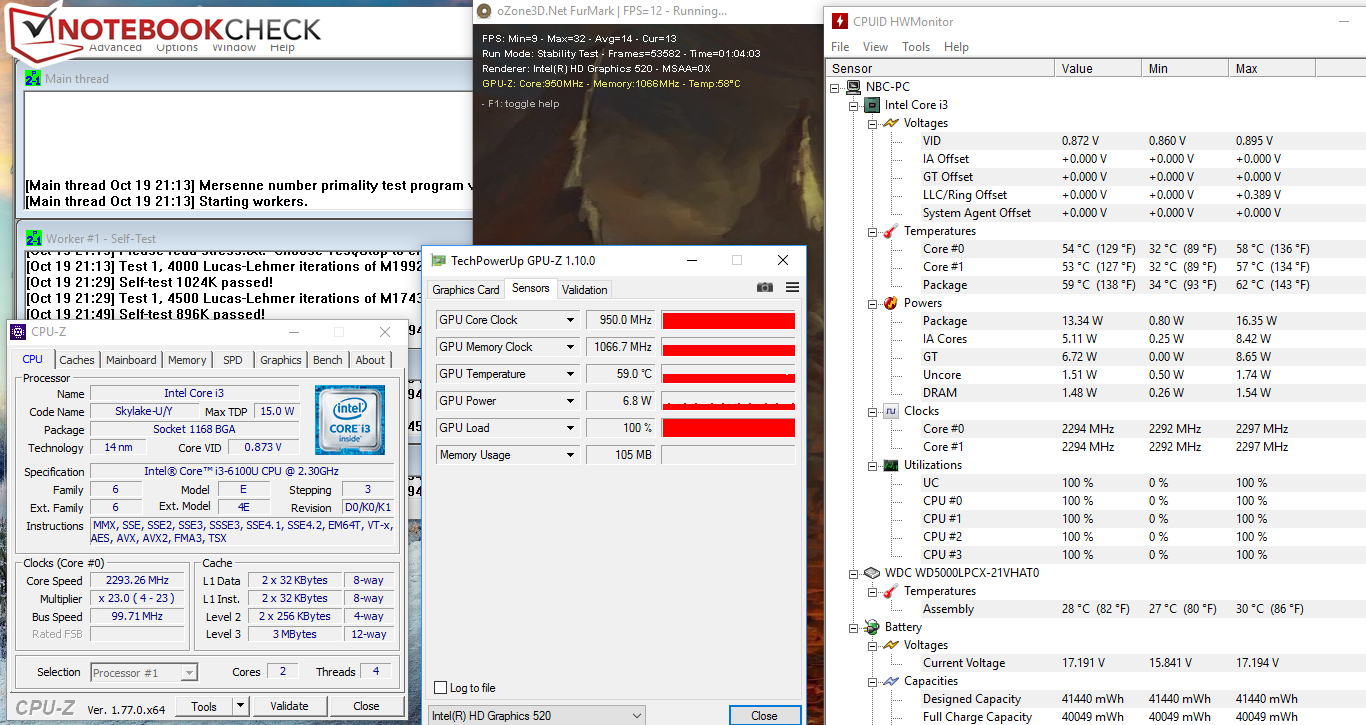Click the WDC hard drive icon in HWMonitor

pyautogui.click(x=872, y=573)
